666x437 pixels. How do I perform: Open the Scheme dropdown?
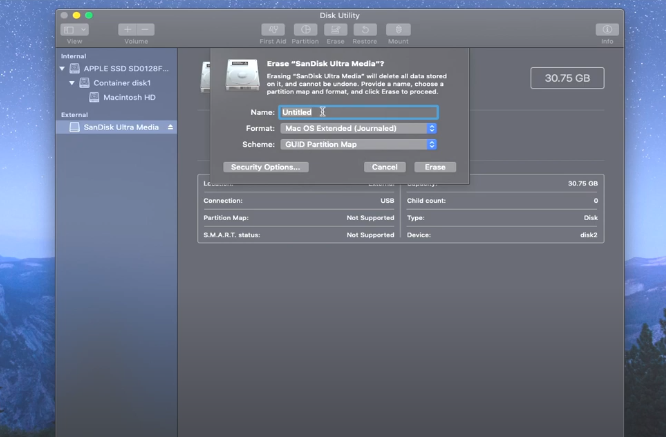pos(358,144)
